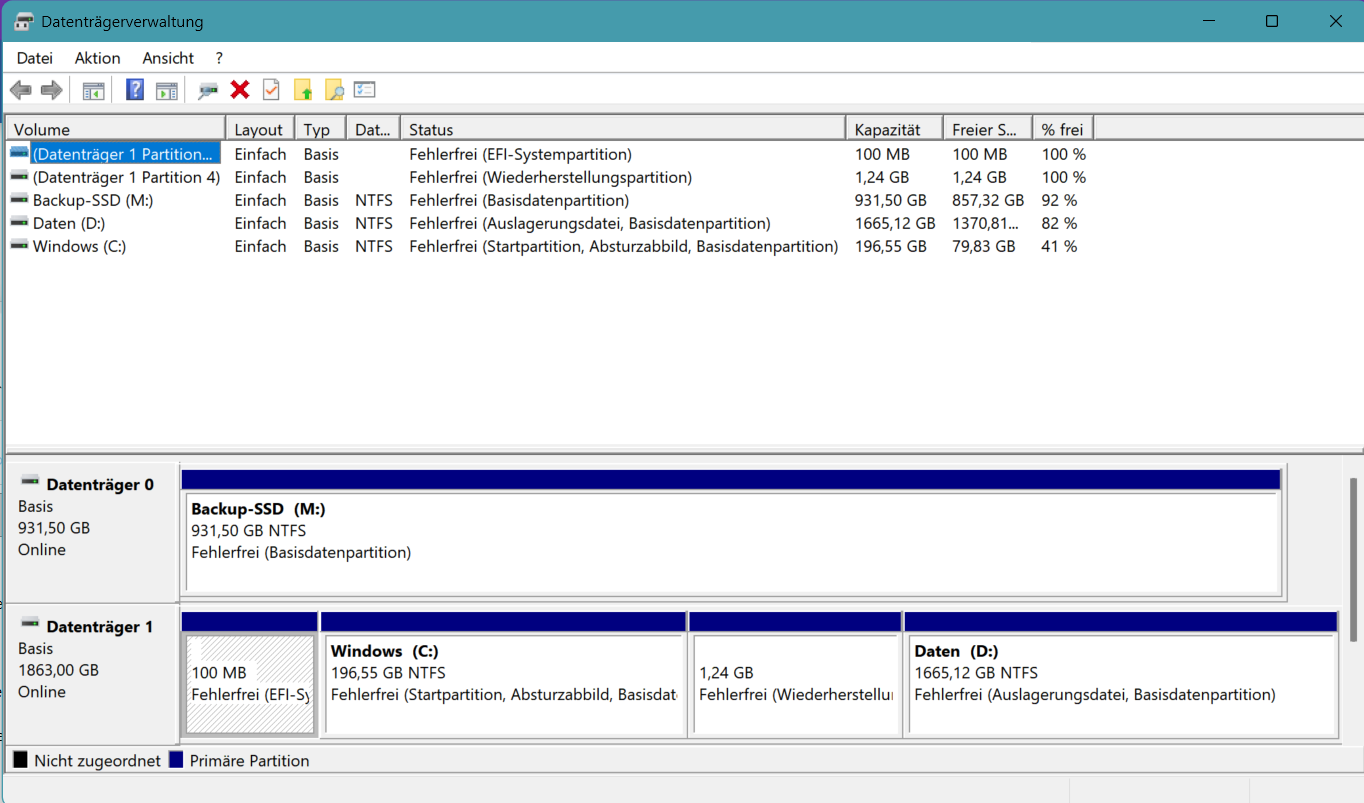This screenshot has width=1364, height=803.
Task: Open the Ansicht menu
Action: click(168, 58)
